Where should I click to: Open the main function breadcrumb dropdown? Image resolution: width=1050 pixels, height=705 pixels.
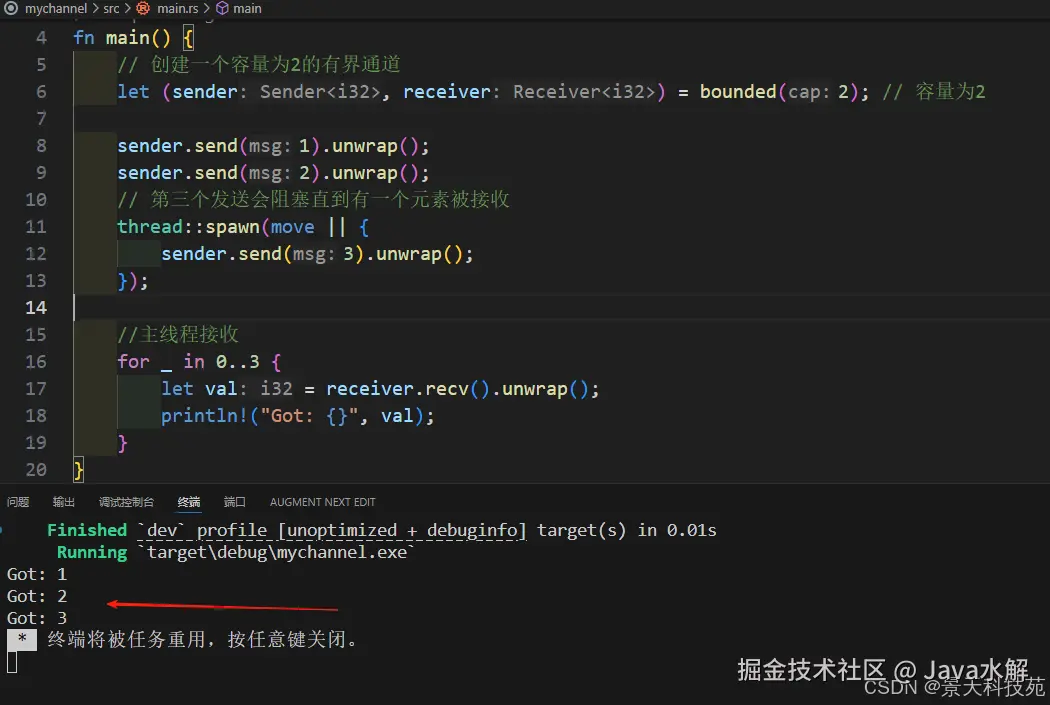[x=246, y=8]
